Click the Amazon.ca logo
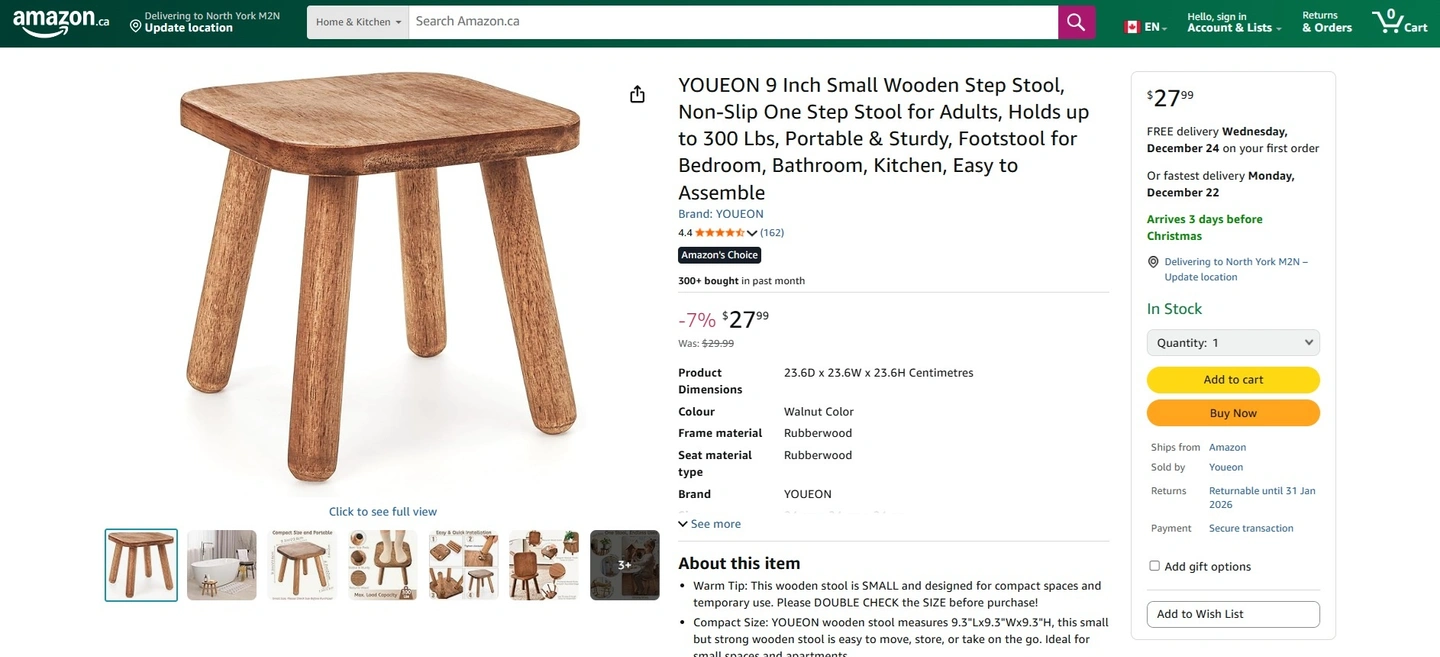This screenshot has width=1440, height=657. click(61, 22)
